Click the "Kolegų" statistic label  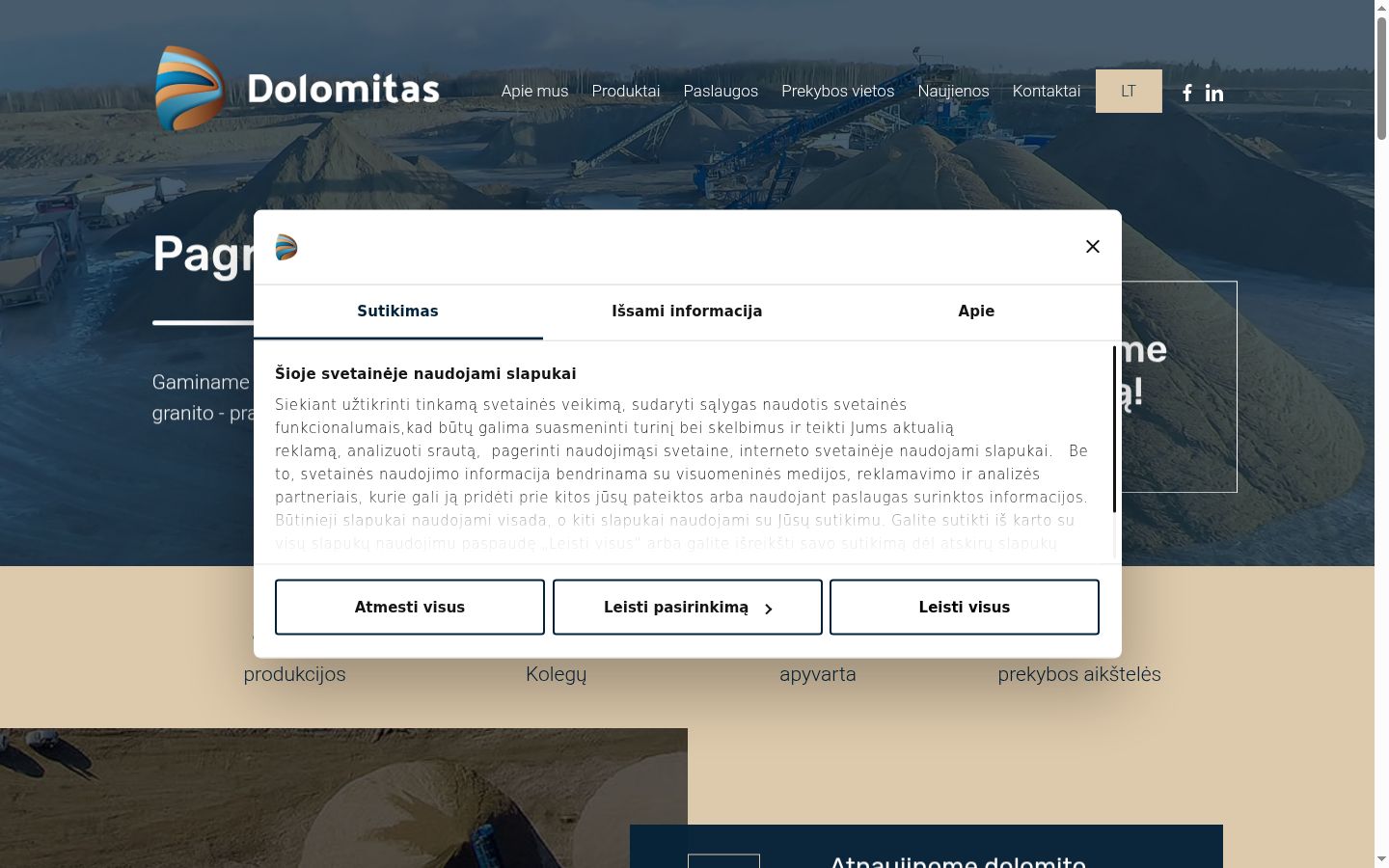point(556,674)
